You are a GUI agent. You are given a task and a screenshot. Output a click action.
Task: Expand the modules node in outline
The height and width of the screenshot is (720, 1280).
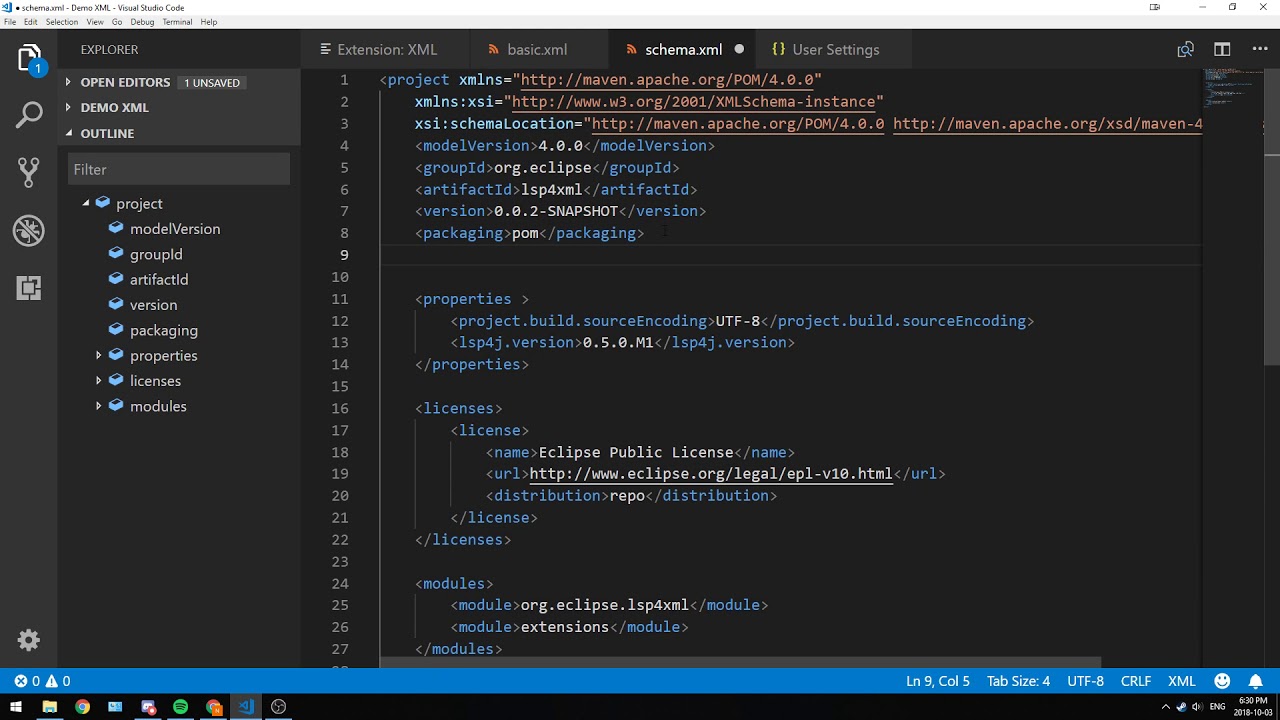pyautogui.click(x=99, y=406)
